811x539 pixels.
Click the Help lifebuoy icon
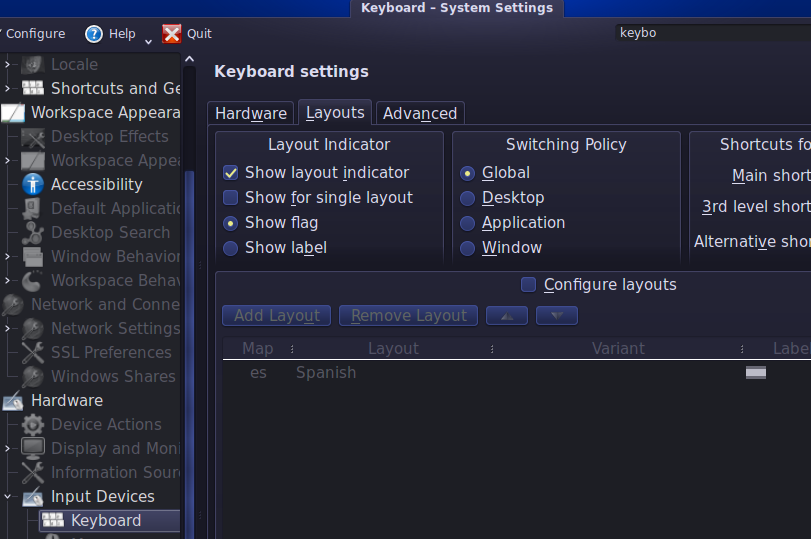(94, 34)
